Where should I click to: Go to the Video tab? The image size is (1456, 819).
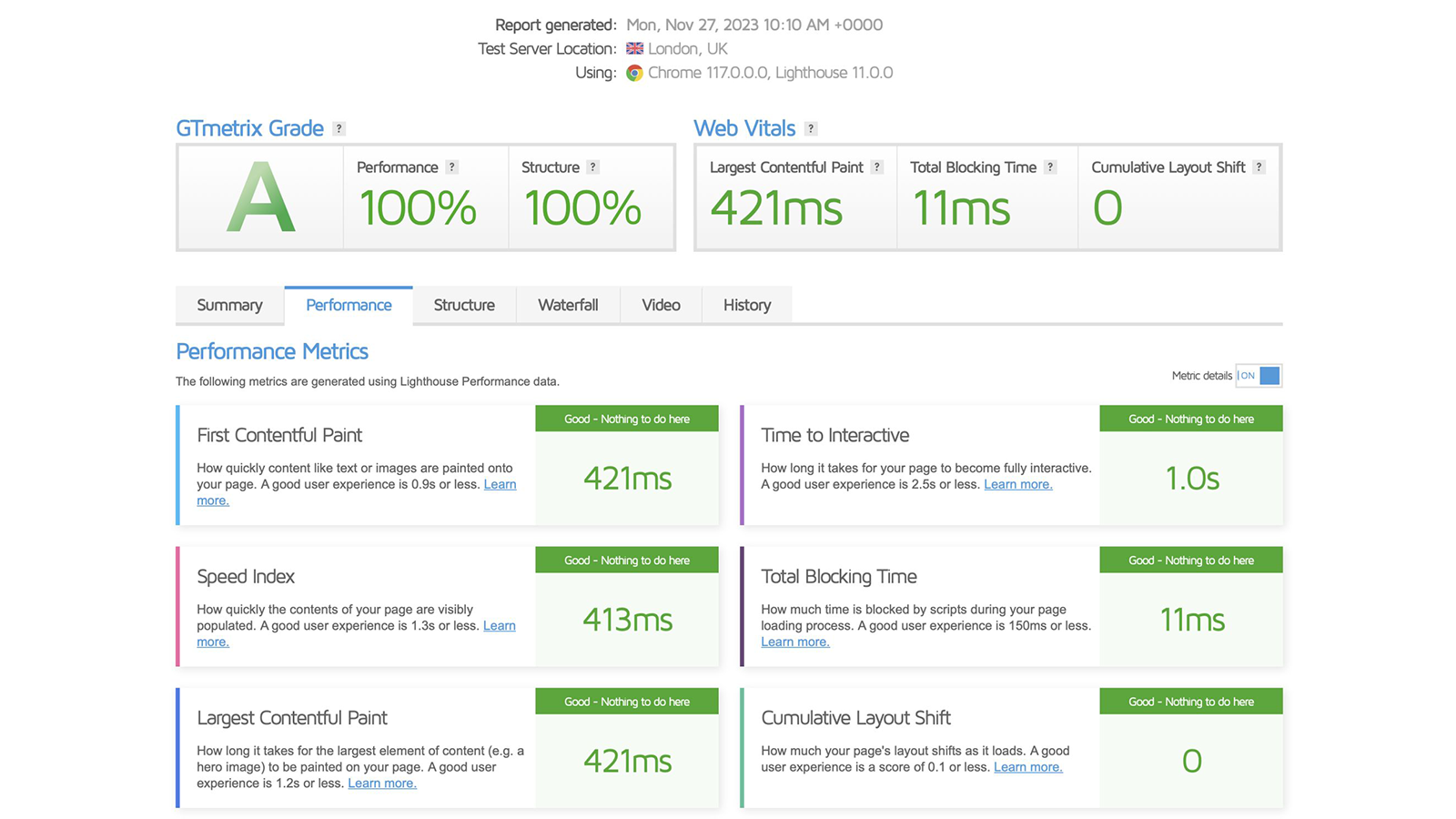[x=661, y=305]
